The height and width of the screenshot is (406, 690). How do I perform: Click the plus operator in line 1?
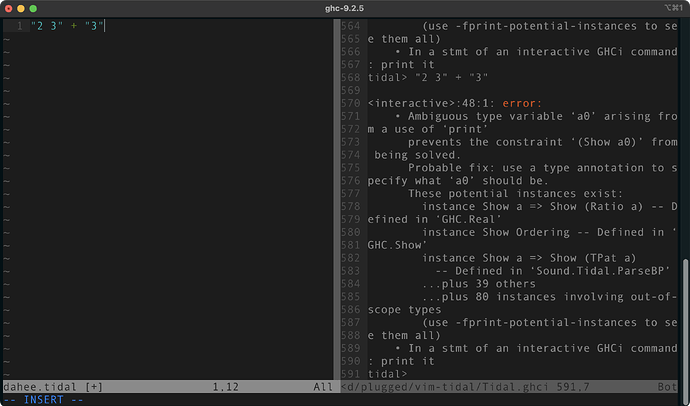[x=74, y=26]
